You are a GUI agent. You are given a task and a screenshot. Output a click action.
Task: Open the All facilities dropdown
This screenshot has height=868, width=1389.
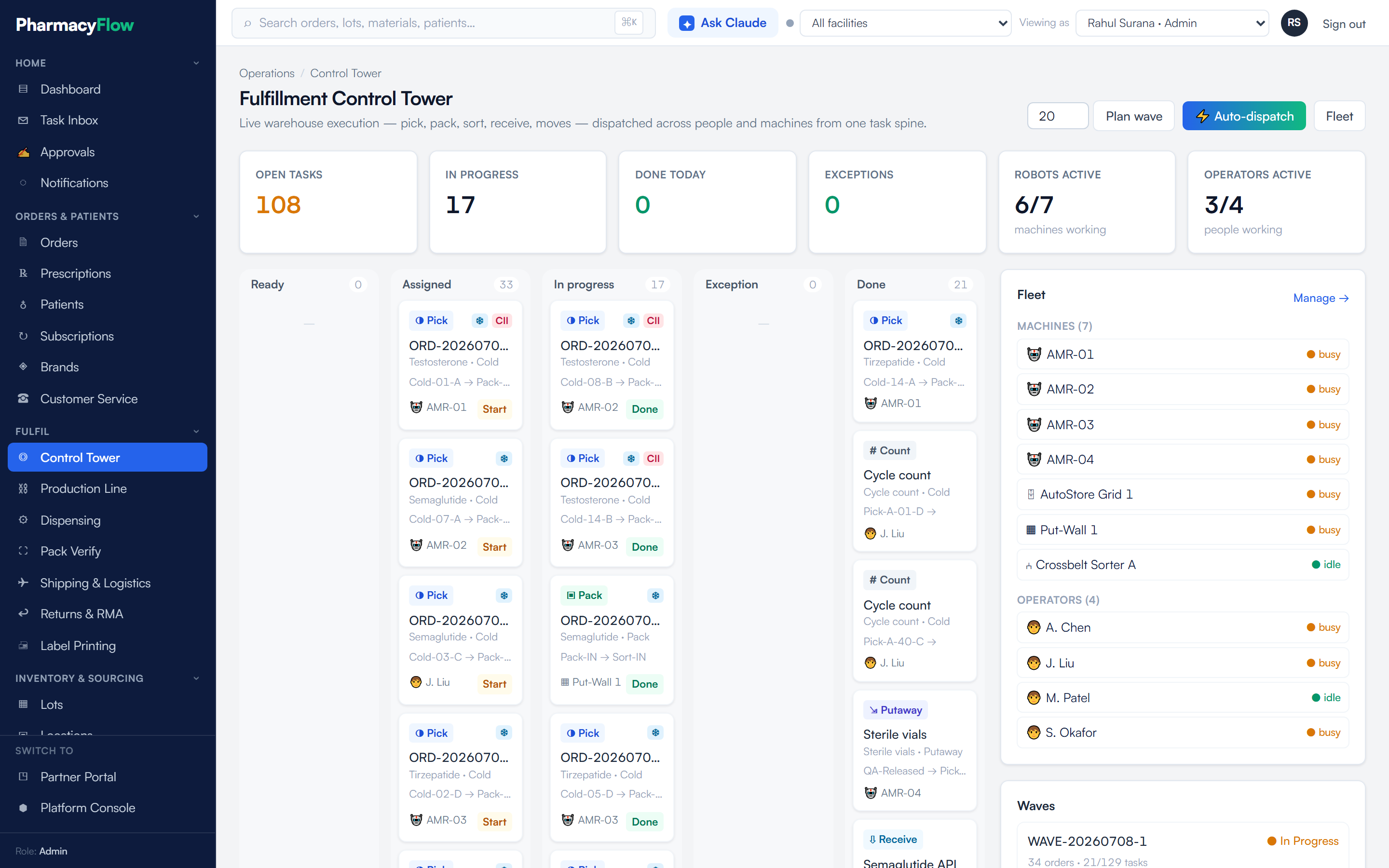(905, 23)
